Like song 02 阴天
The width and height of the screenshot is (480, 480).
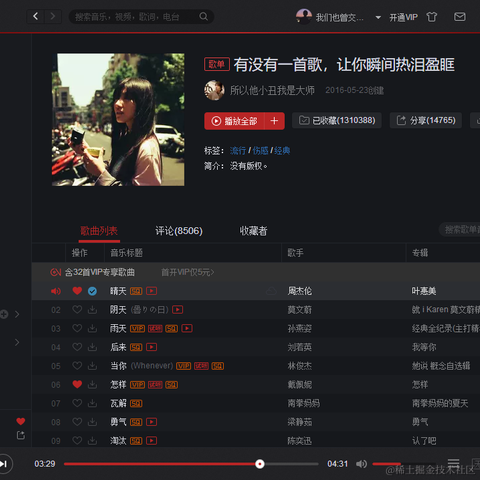77,310
